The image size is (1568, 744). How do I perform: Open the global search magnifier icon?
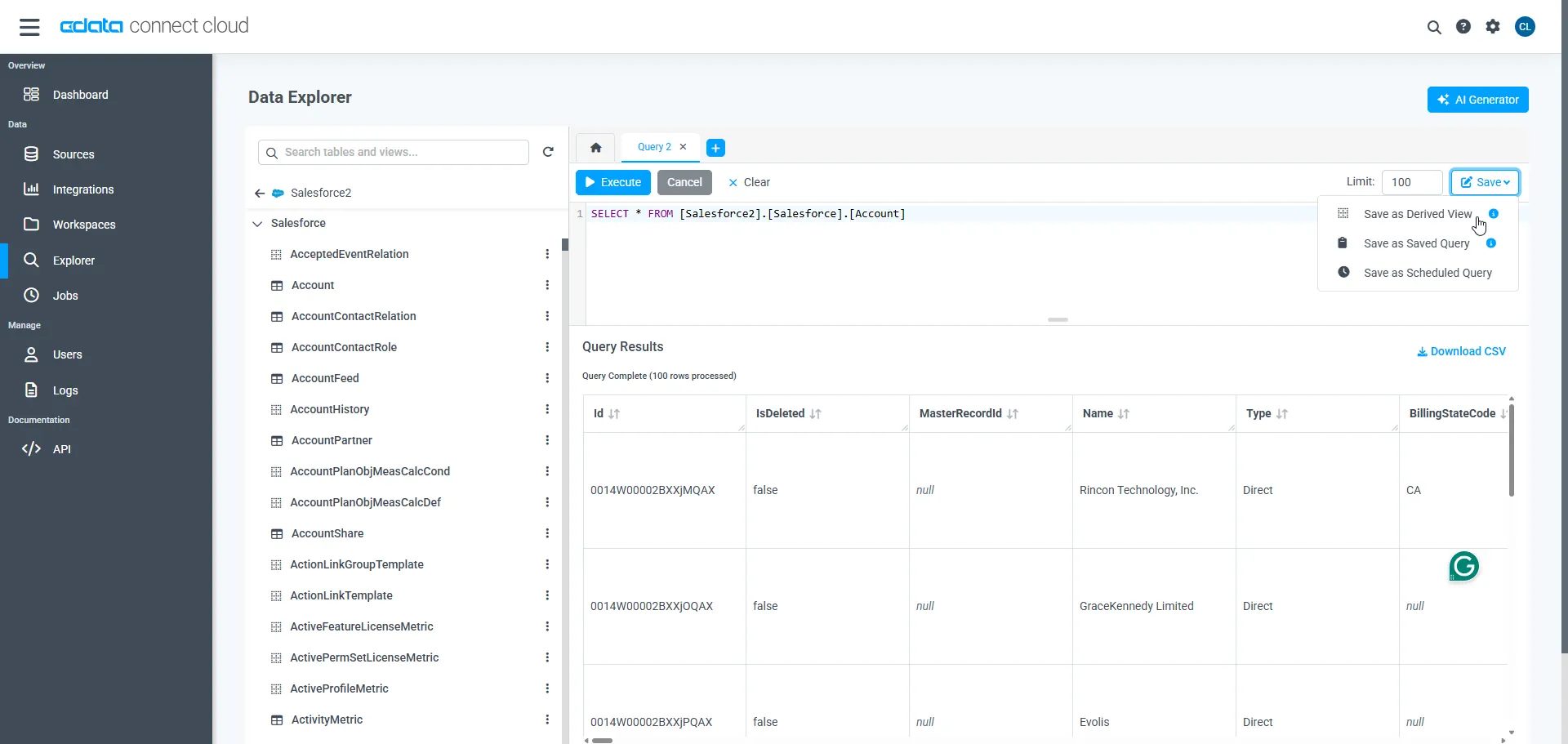(1435, 26)
